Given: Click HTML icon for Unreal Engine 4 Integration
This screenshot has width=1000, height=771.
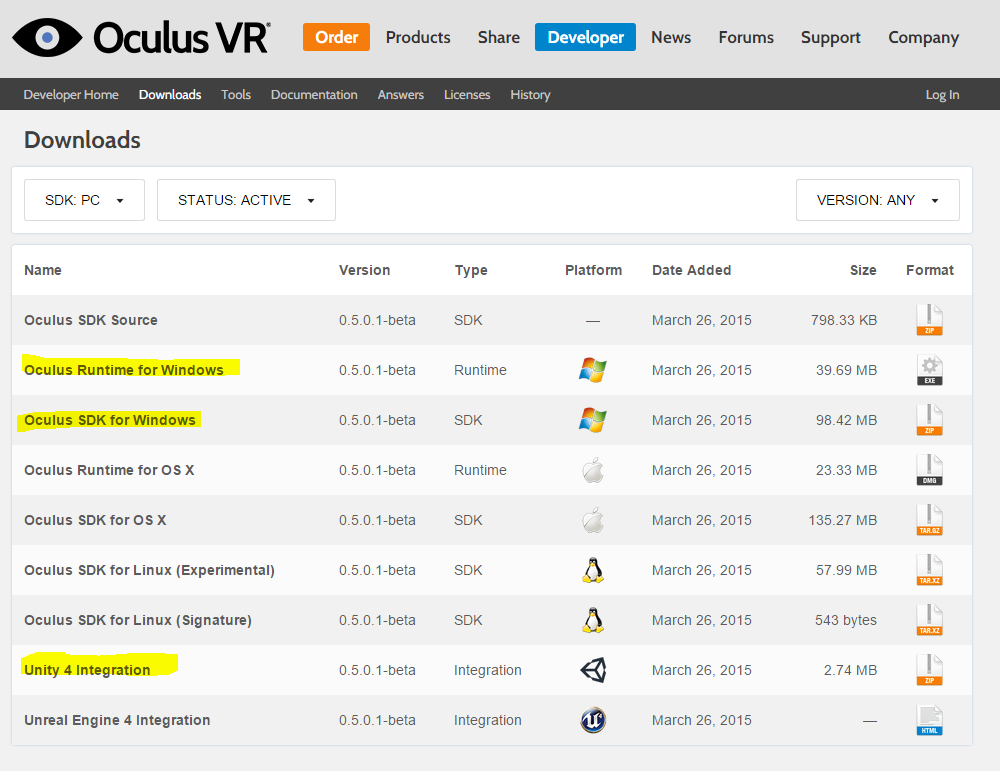Looking at the screenshot, I should coord(929,720).
